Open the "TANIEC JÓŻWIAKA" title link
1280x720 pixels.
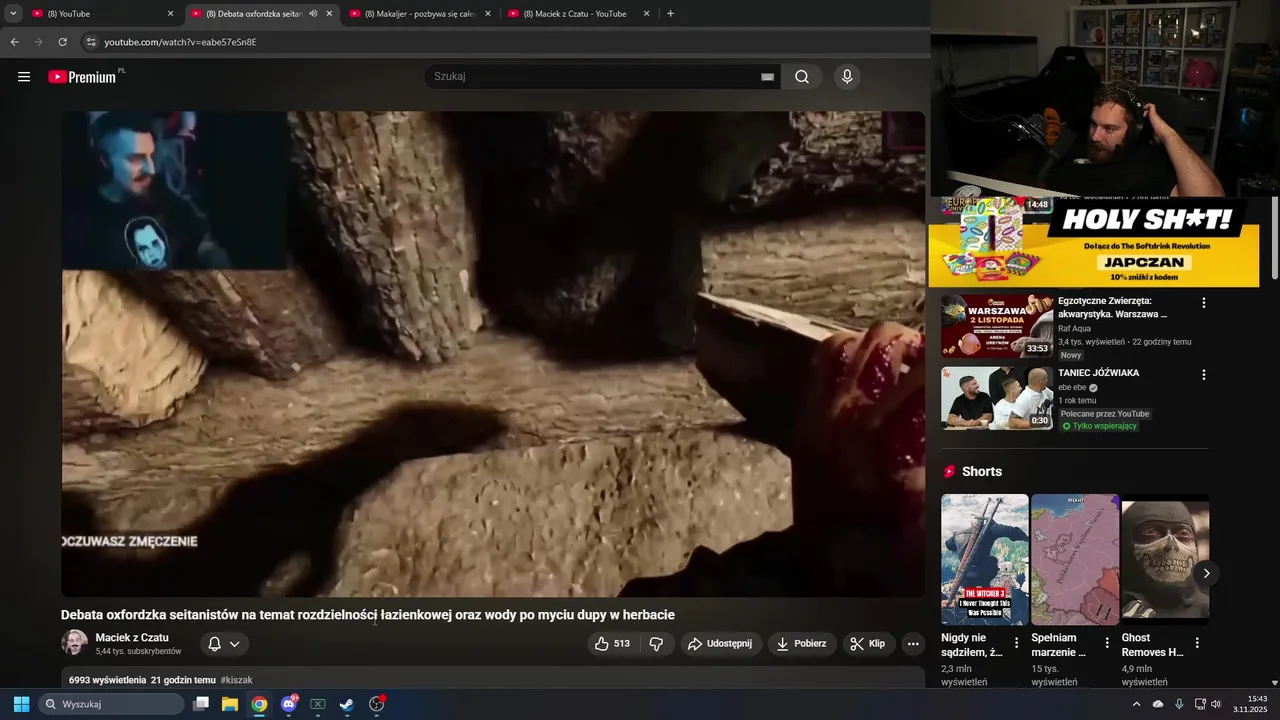pos(1099,373)
